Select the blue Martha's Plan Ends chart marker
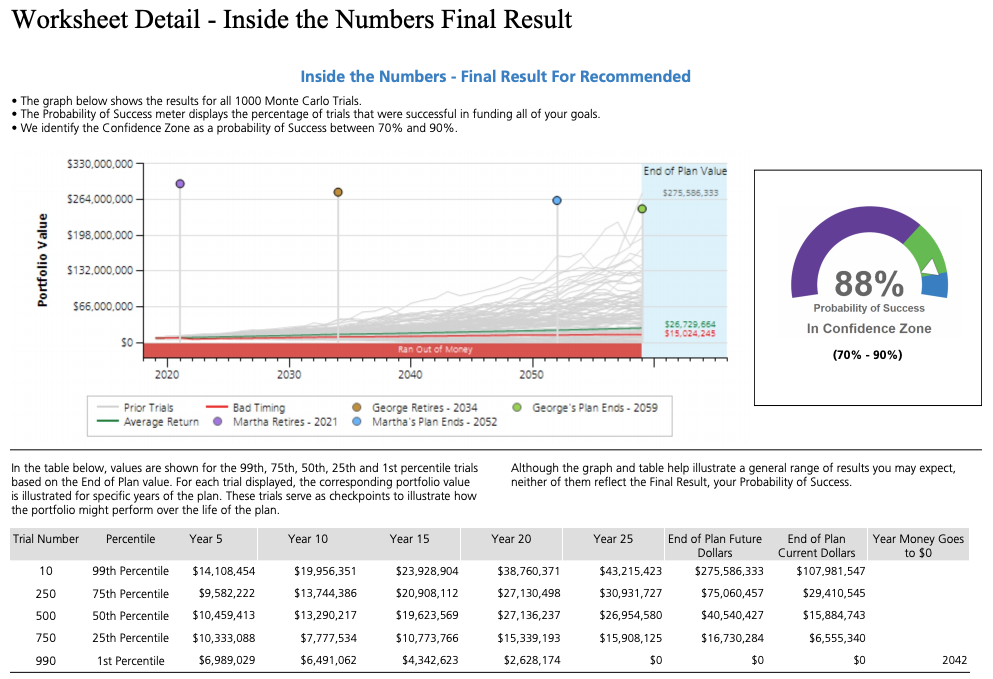 [x=557, y=201]
